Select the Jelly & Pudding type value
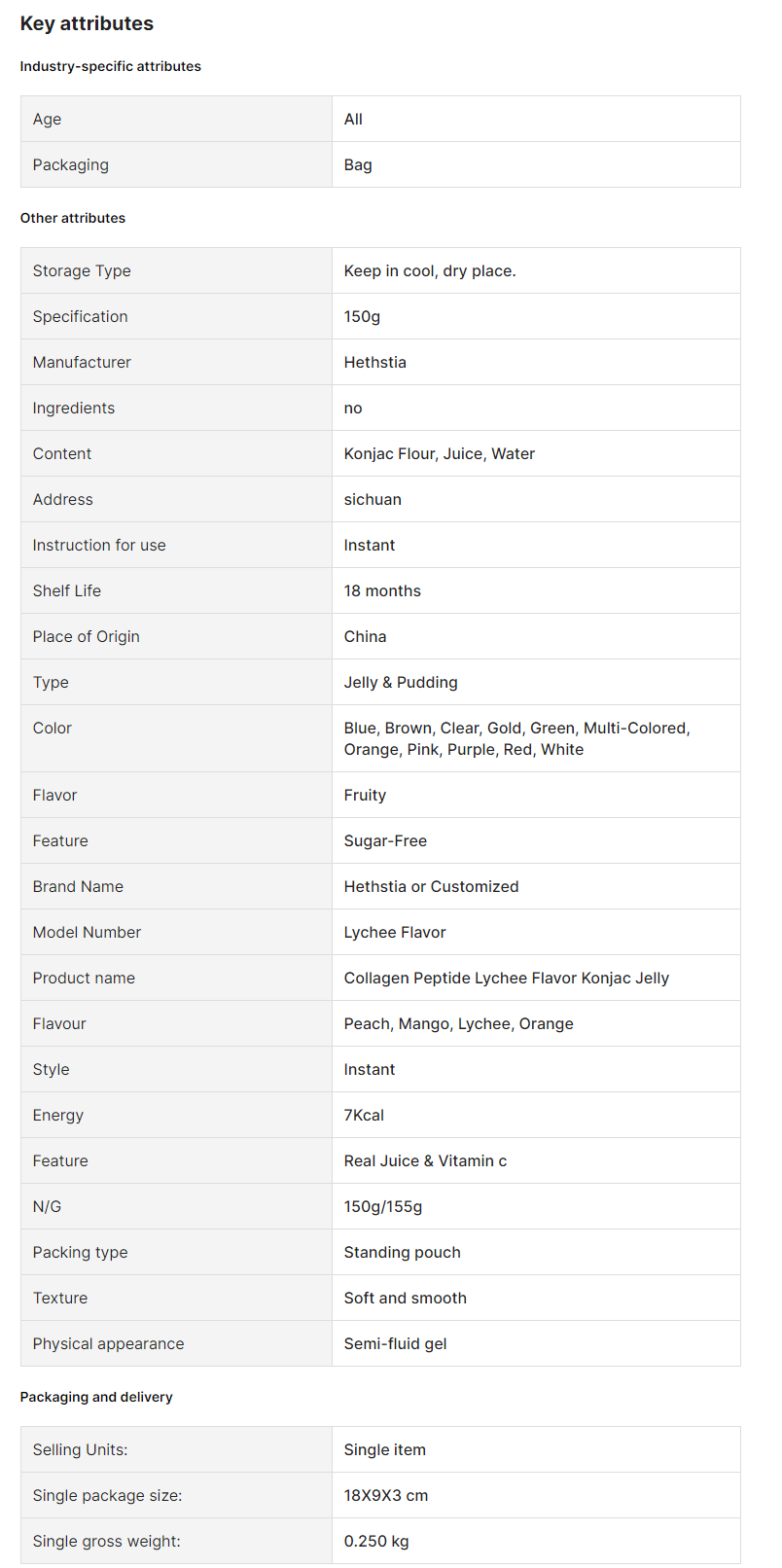This screenshot has width=782, height=1568. [x=401, y=683]
